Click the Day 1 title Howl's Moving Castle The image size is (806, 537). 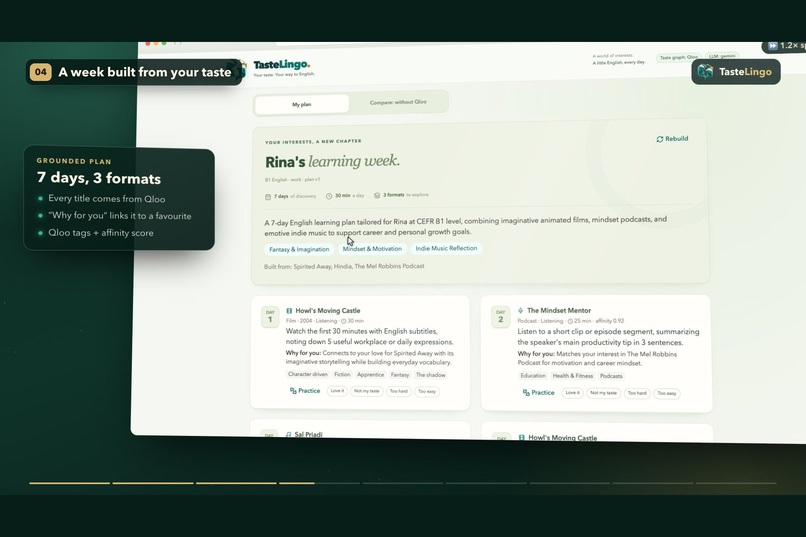(x=327, y=311)
